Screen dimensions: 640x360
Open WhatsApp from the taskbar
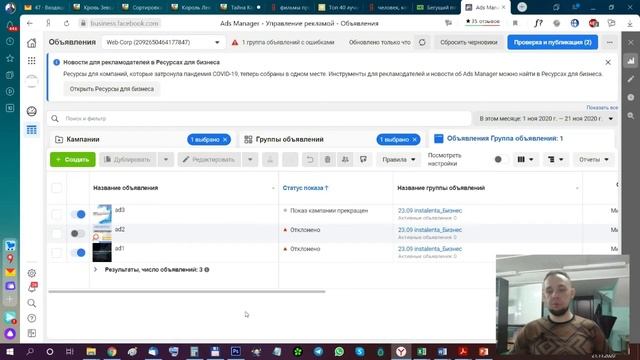click(x=339, y=351)
